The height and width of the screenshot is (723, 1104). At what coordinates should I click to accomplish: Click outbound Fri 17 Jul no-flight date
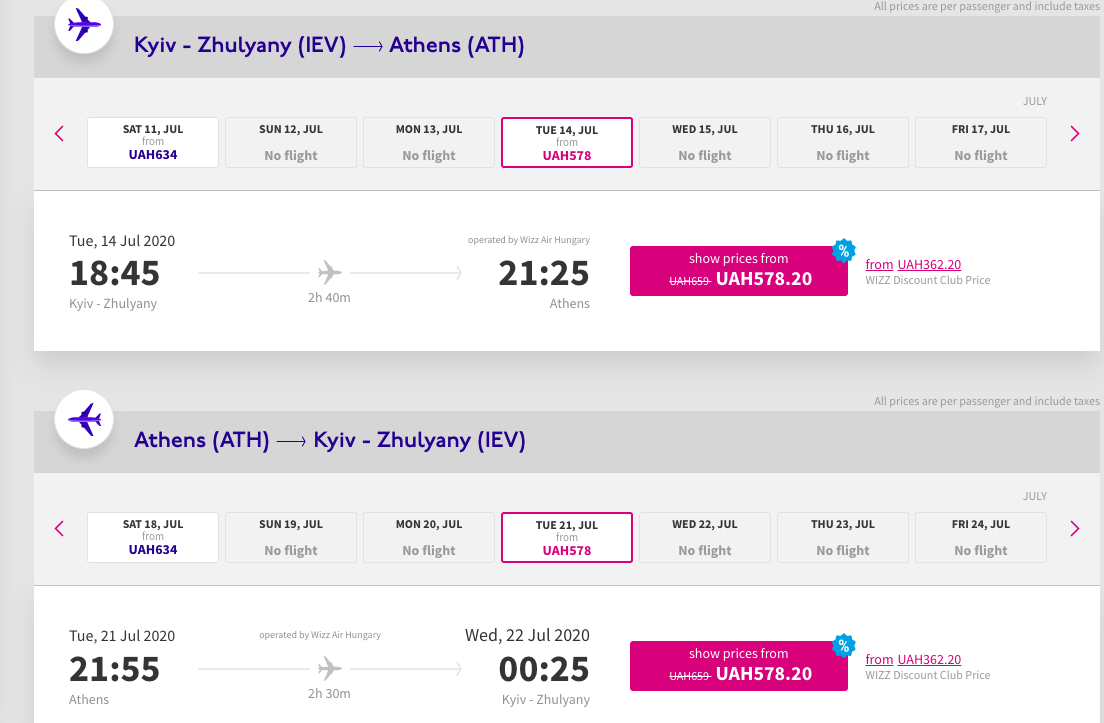(981, 142)
